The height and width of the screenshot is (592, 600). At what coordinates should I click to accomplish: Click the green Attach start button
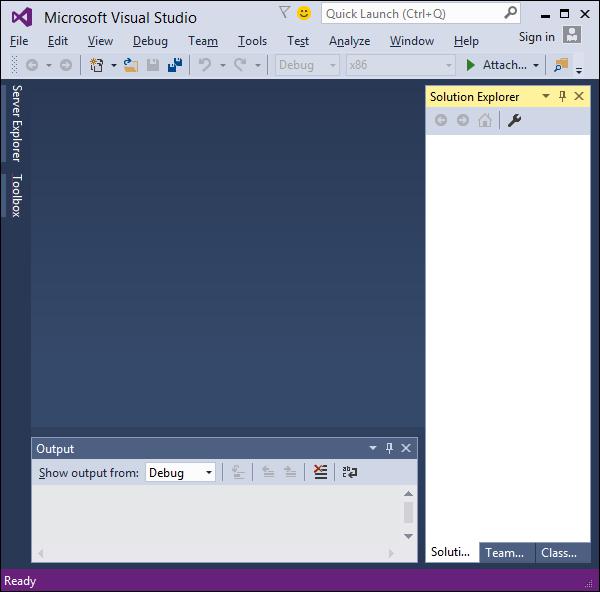point(471,65)
